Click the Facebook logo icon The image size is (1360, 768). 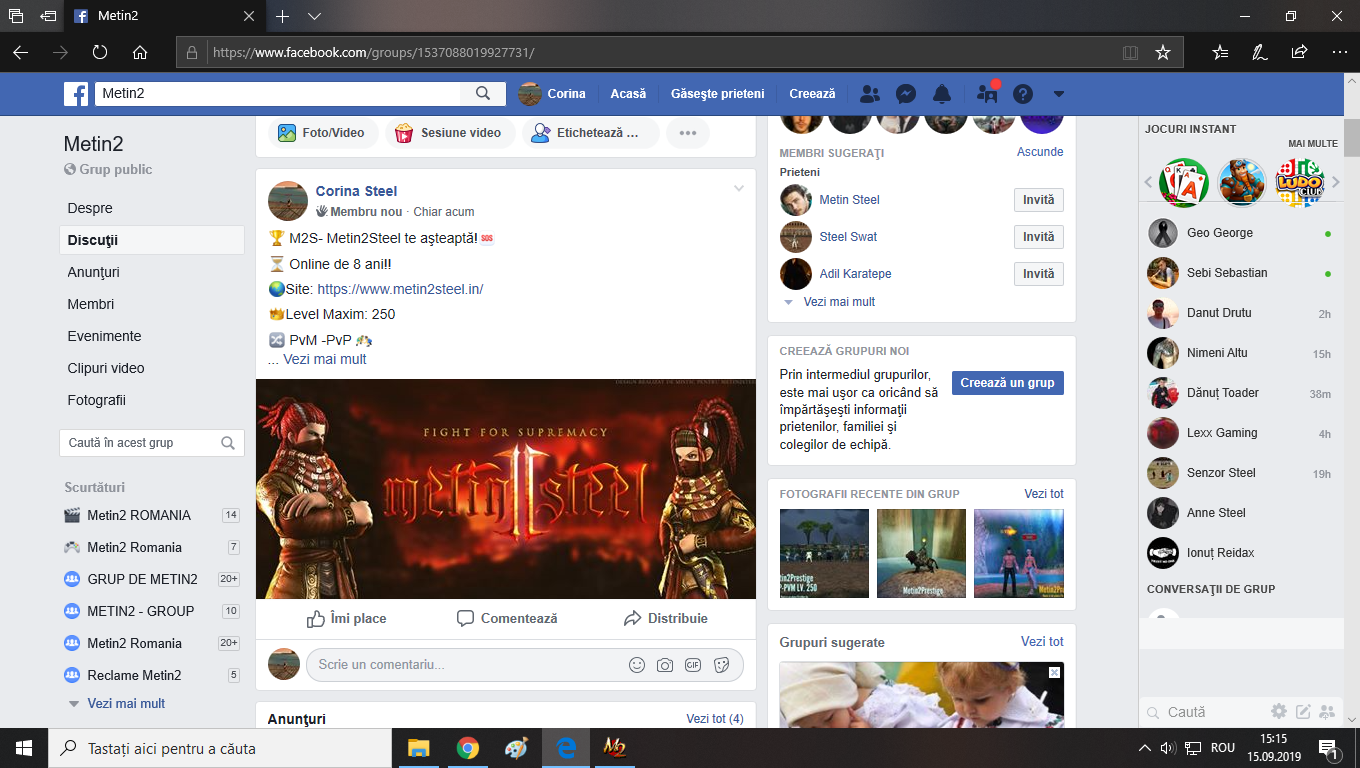(x=76, y=94)
